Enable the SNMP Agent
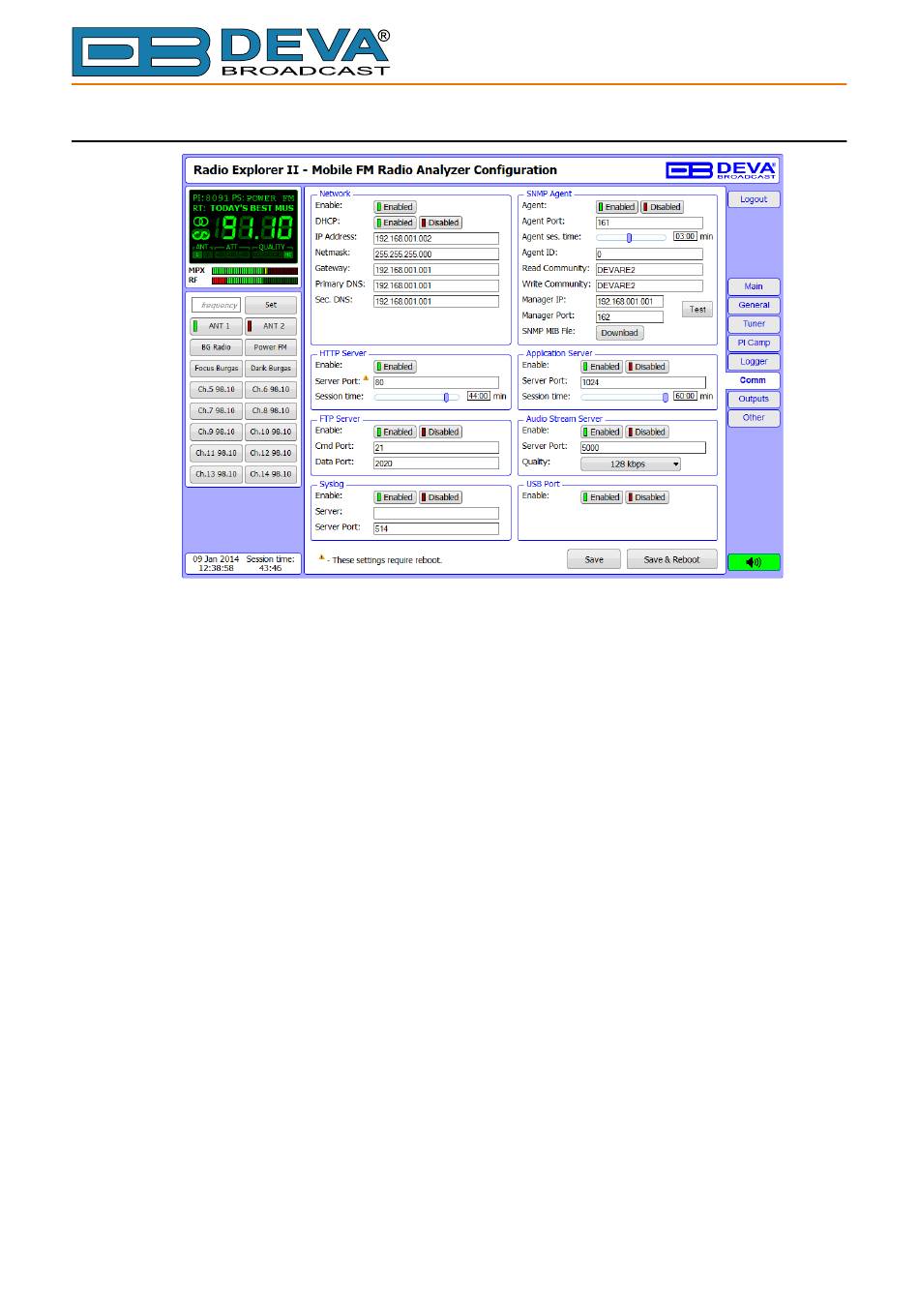The image size is (919, 1316). click(616, 207)
